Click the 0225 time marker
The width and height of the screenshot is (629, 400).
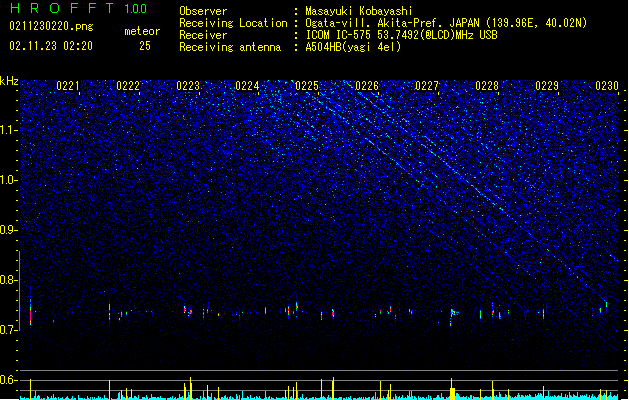coord(307,85)
